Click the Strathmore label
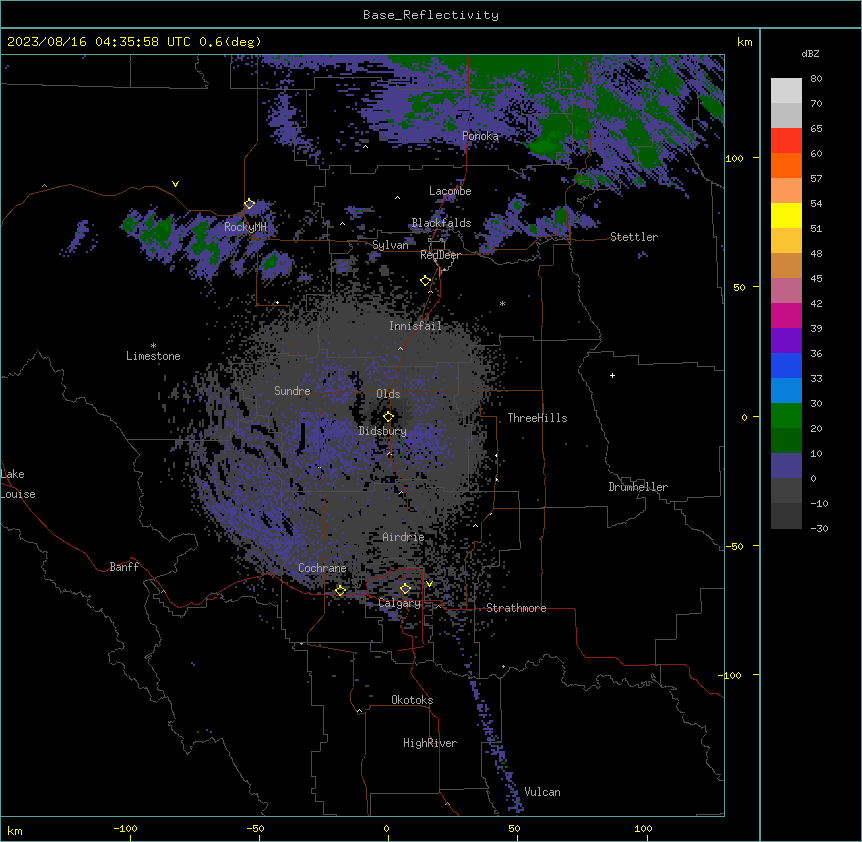This screenshot has width=862, height=842. click(x=516, y=608)
